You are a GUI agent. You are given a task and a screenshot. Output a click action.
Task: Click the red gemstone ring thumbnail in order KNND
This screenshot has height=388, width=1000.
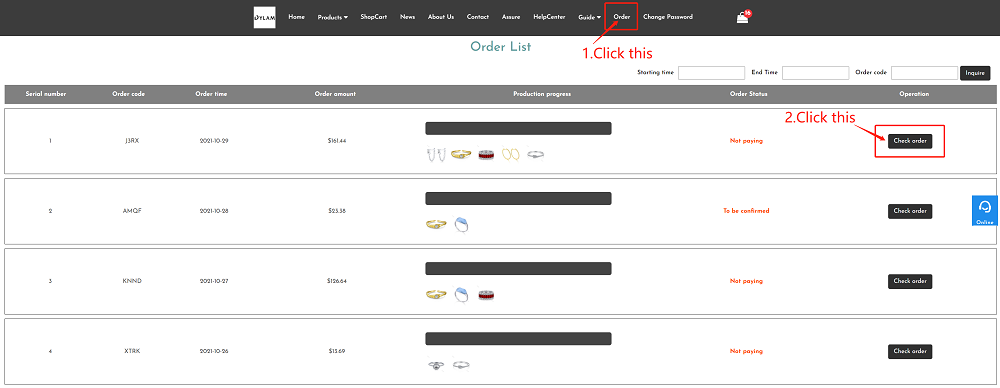(487, 295)
